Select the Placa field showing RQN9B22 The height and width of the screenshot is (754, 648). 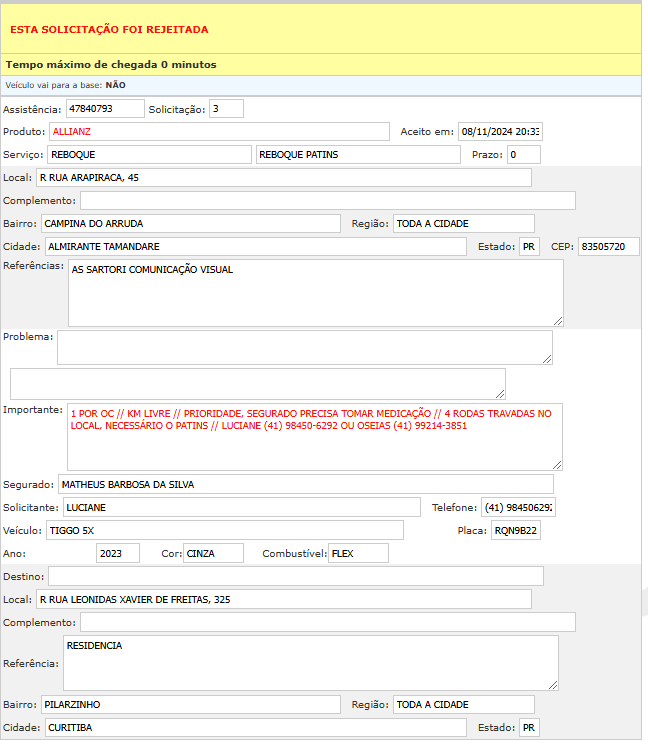515,530
